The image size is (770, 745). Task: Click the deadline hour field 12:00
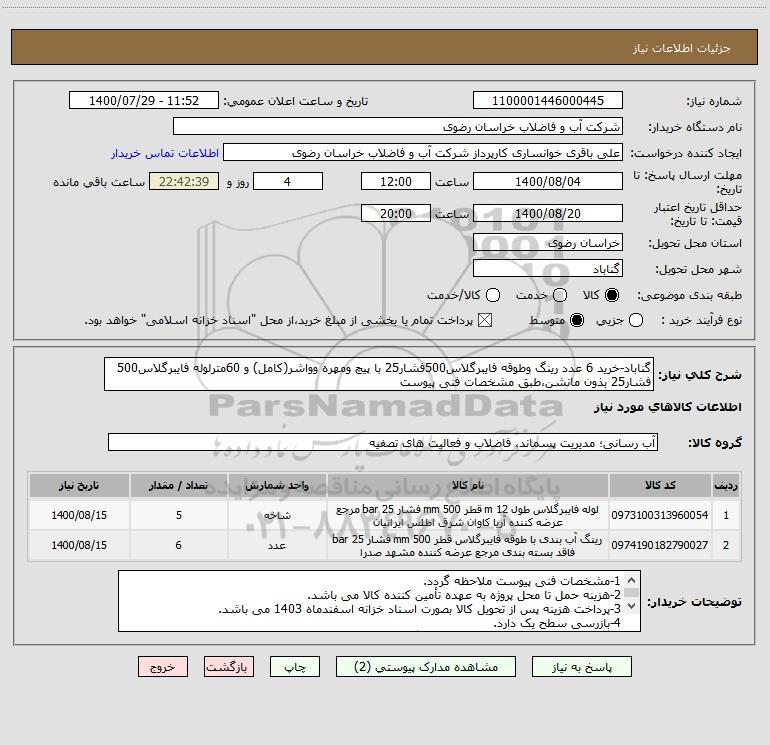point(396,182)
